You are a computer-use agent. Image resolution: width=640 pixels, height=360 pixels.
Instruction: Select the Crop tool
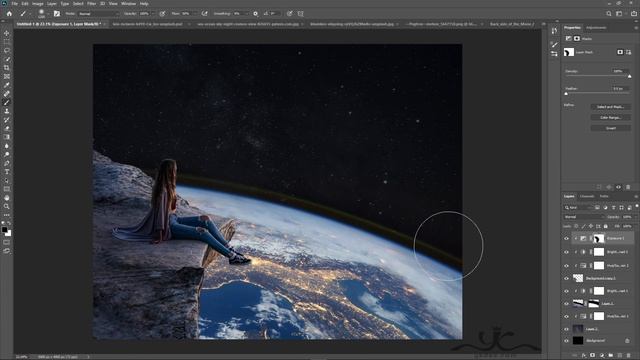(x=7, y=68)
